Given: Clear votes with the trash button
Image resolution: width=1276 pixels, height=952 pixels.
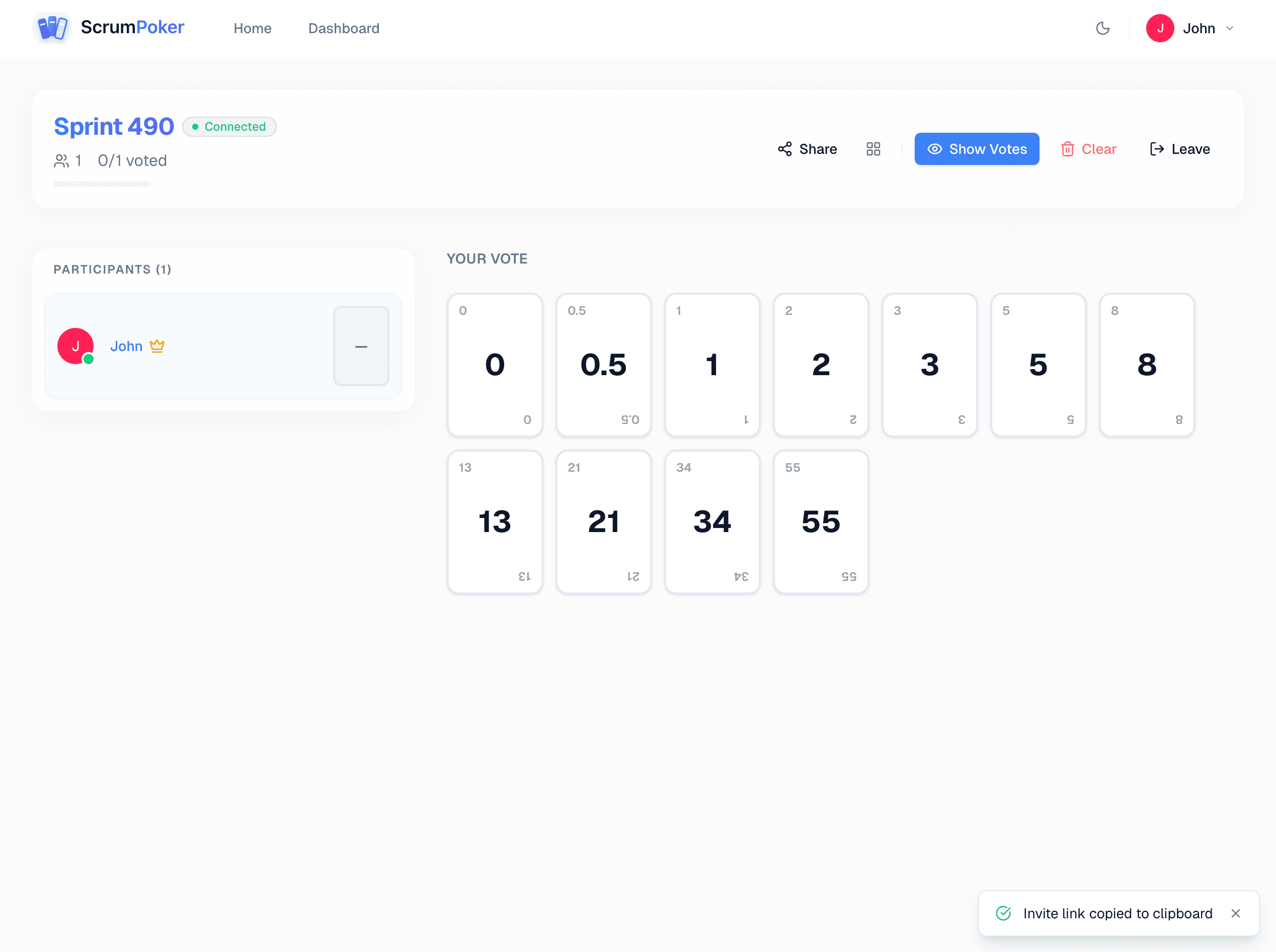Looking at the screenshot, I should [1088, 149].
